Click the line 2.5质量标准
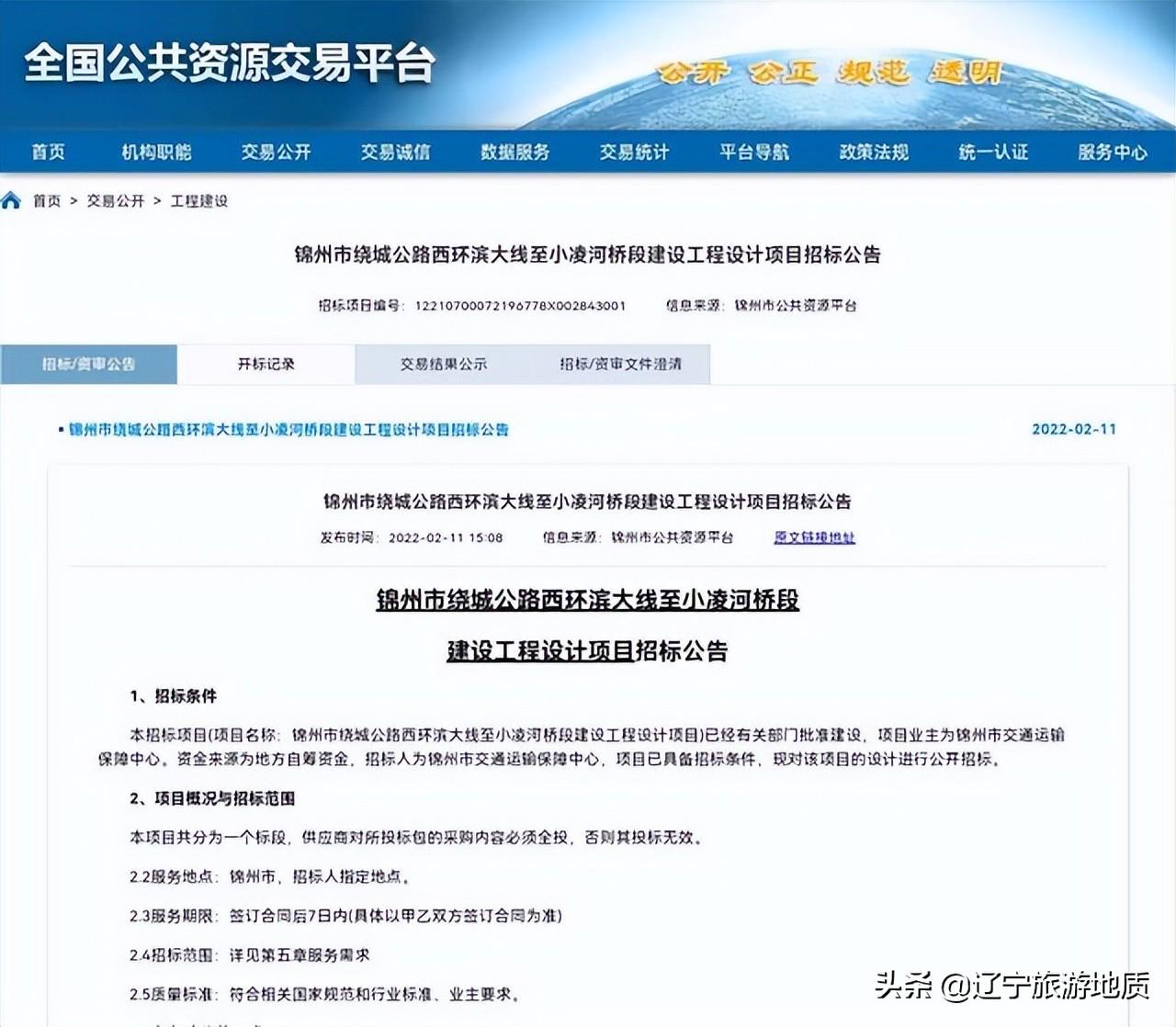This screenshot has width=1176, height=1027. click(x=325, y=994)
